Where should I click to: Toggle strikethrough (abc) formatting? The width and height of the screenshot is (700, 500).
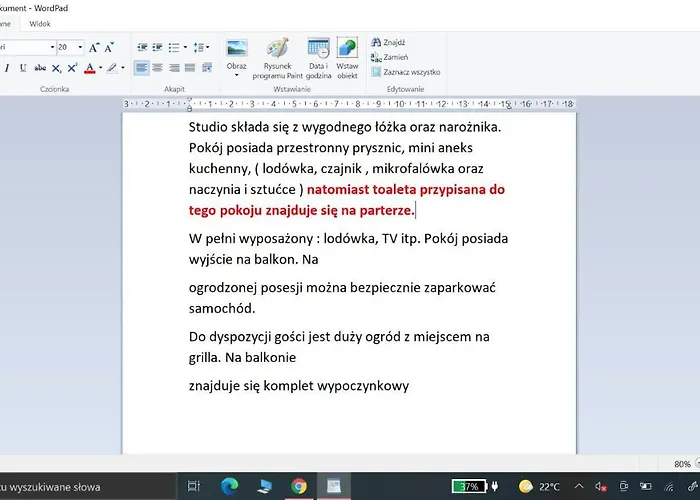(40, 68)
